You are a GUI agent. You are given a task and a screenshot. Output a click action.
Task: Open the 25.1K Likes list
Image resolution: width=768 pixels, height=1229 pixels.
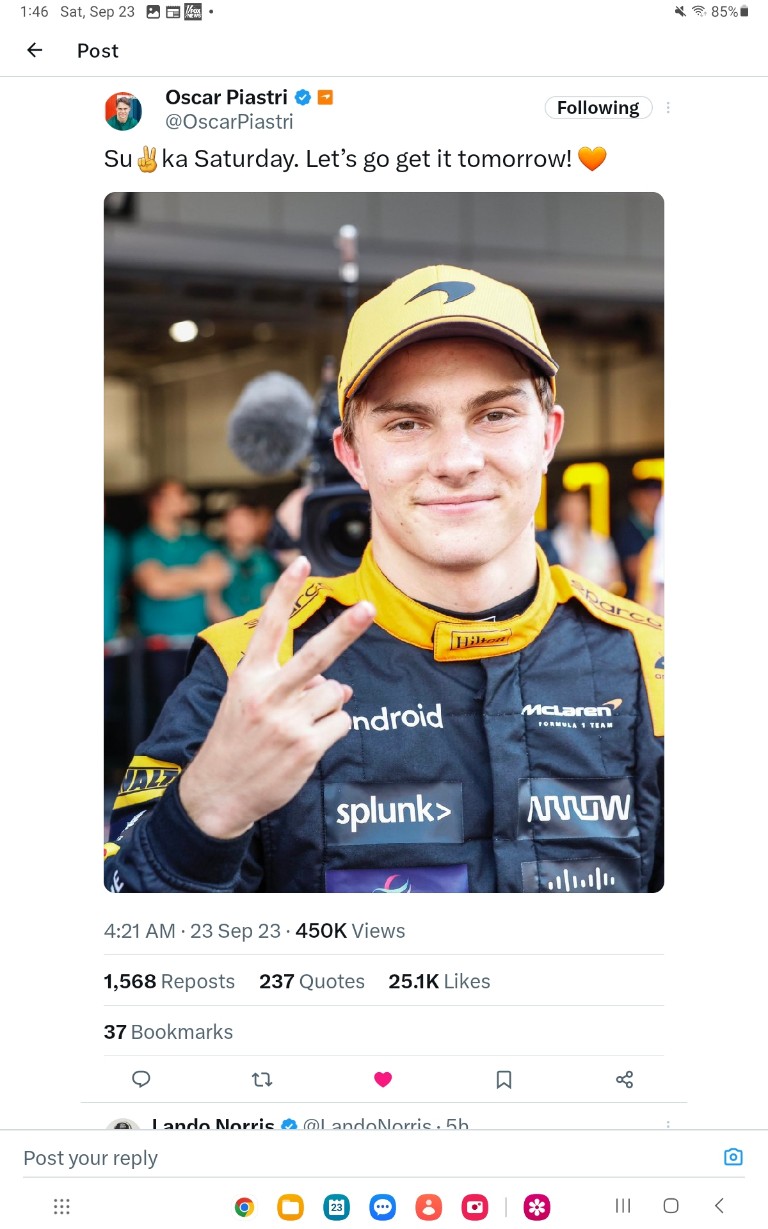[x=439, y=981]
